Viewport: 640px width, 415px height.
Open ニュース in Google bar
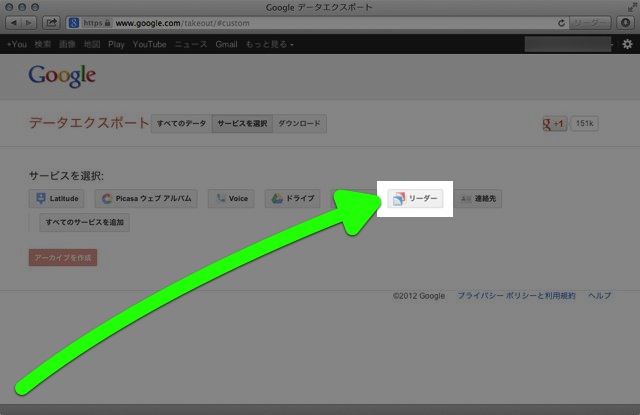coord(191,44)
